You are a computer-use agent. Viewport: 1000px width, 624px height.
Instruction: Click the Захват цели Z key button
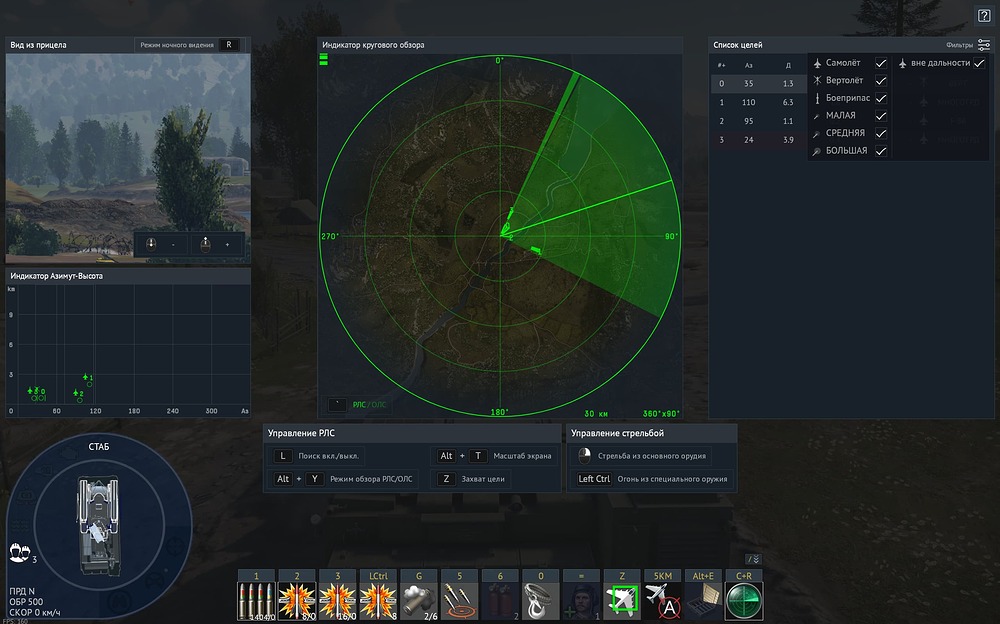pos(446,479)
